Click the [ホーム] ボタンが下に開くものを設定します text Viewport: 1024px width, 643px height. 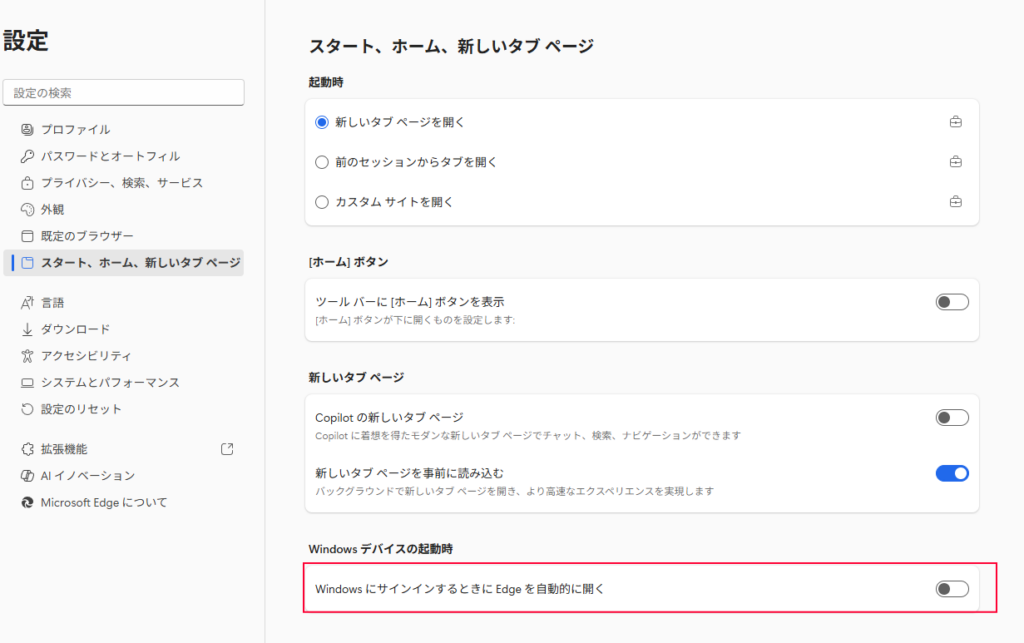415,320
